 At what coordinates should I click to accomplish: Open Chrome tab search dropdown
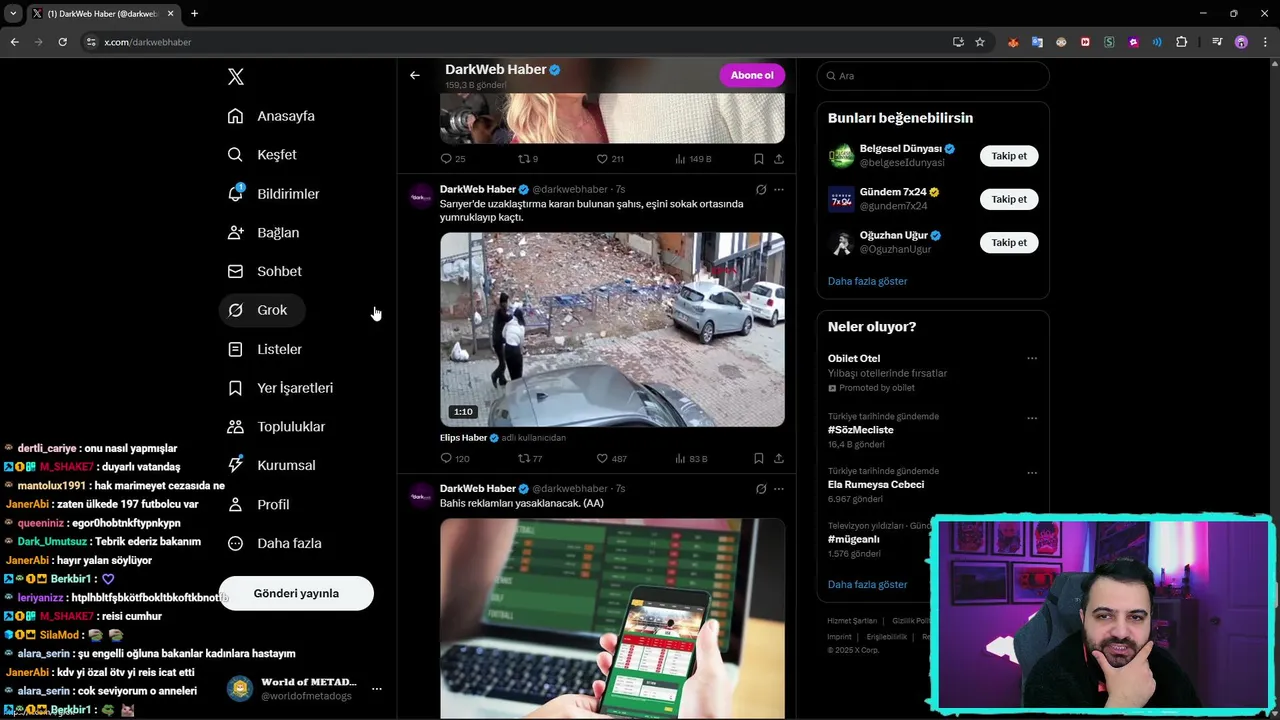pos(13,14)
